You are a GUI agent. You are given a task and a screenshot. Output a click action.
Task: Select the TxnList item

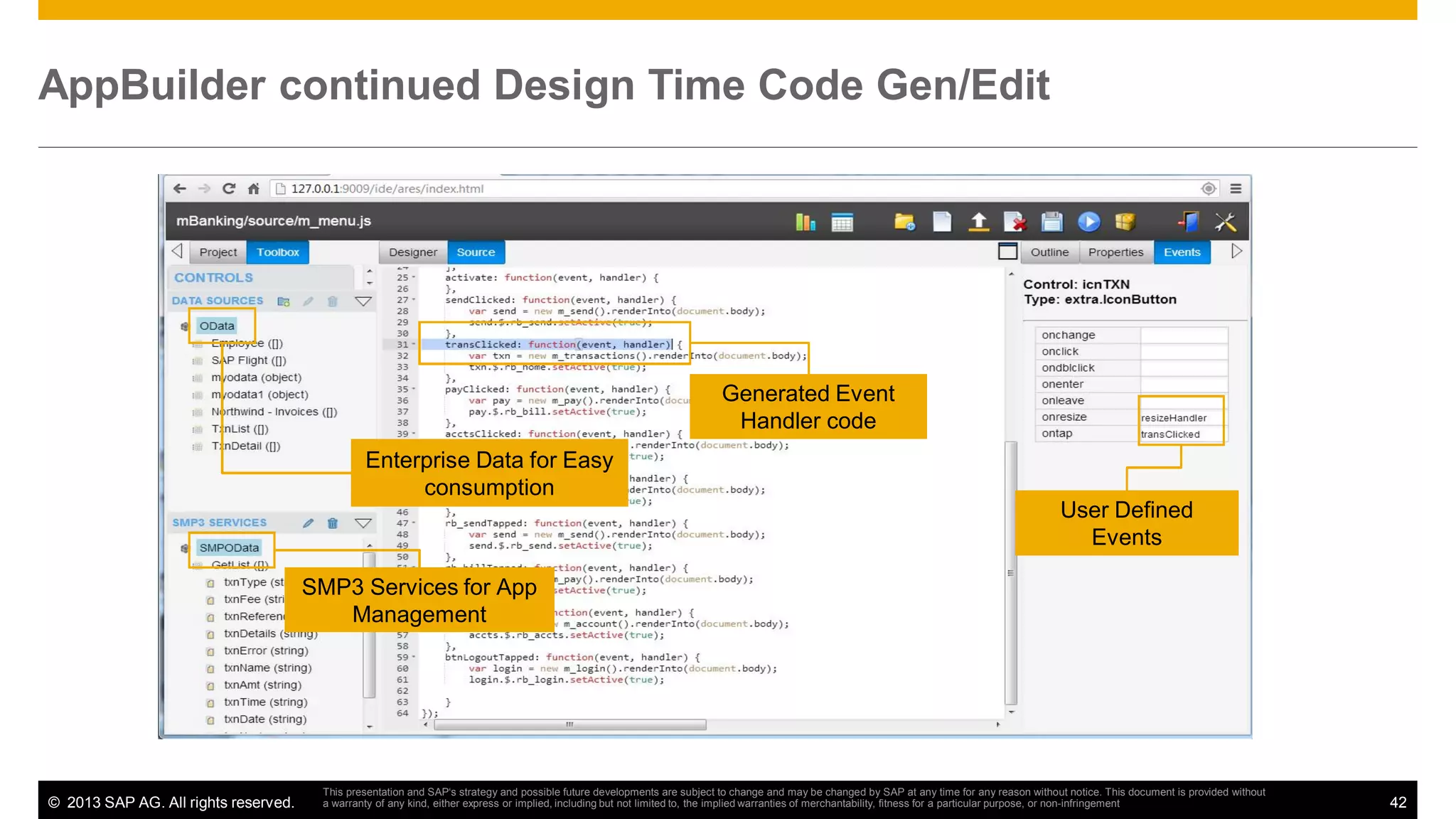coord(240,429)
